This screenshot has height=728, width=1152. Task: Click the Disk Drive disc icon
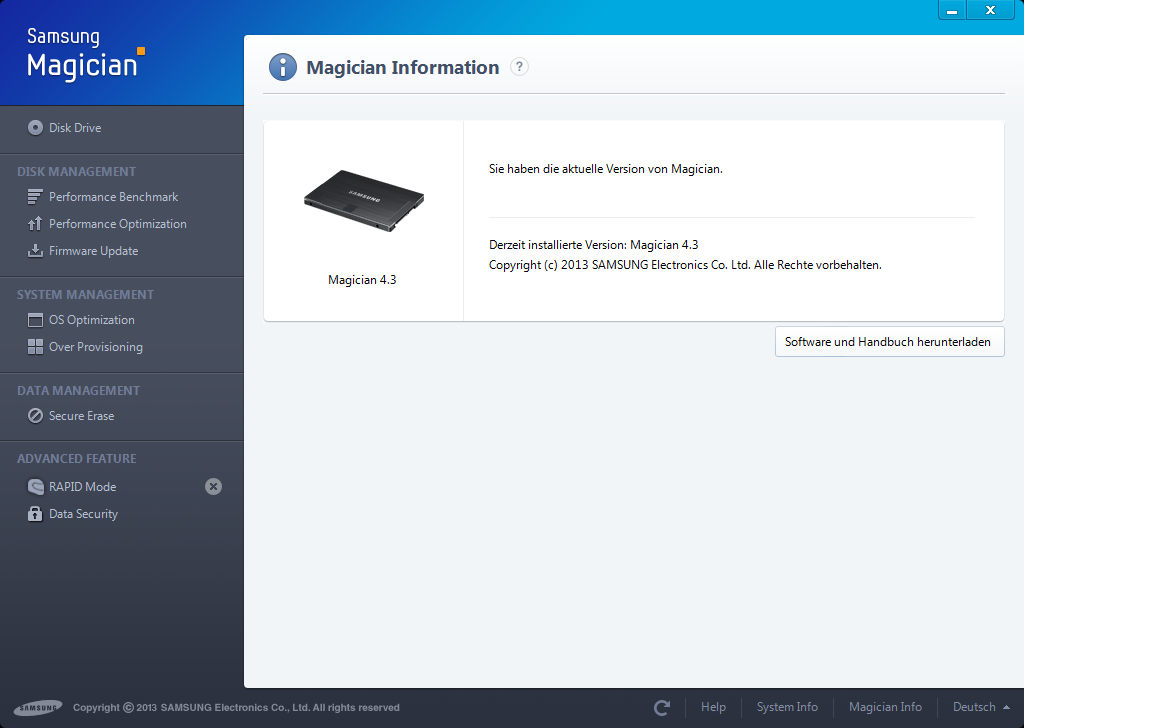(x=35, y=128)
